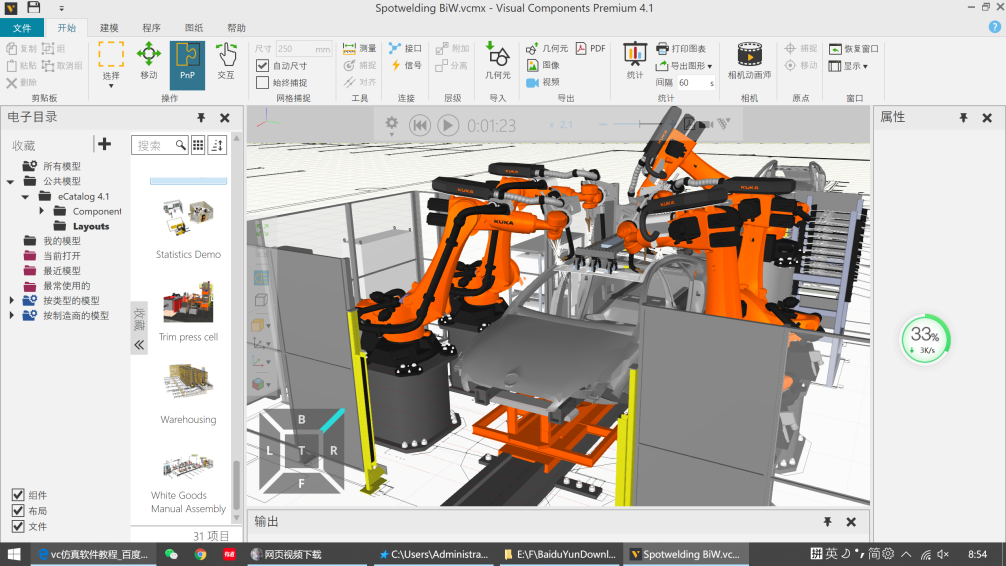Screen dimensions: 1006x566
Task: Select the PnP tool in ribbon
Action: (187, 64)
